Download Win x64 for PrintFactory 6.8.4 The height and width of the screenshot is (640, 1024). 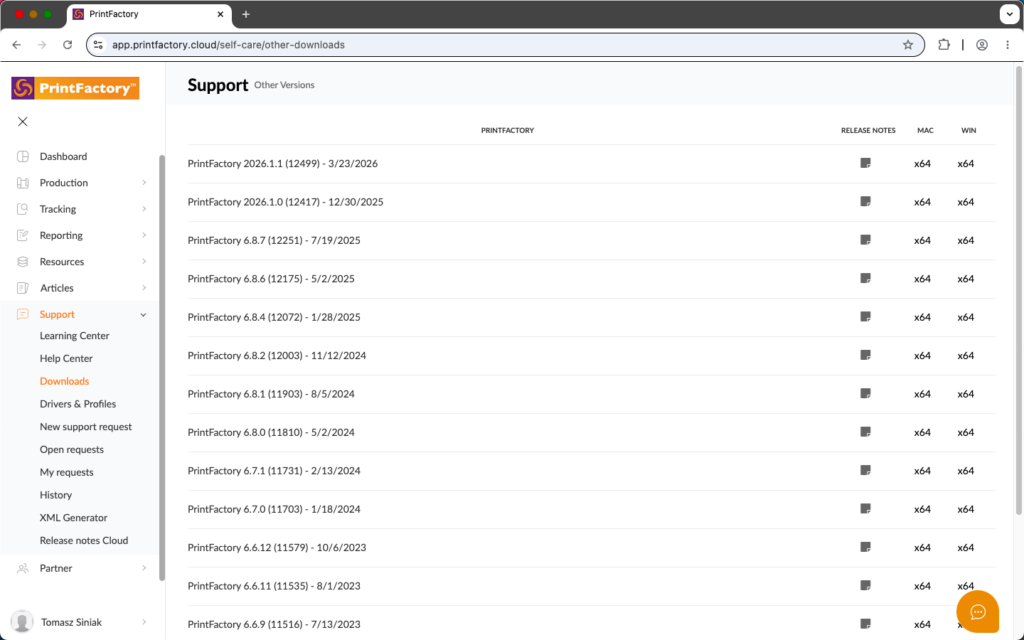click(x=966, y=317)
